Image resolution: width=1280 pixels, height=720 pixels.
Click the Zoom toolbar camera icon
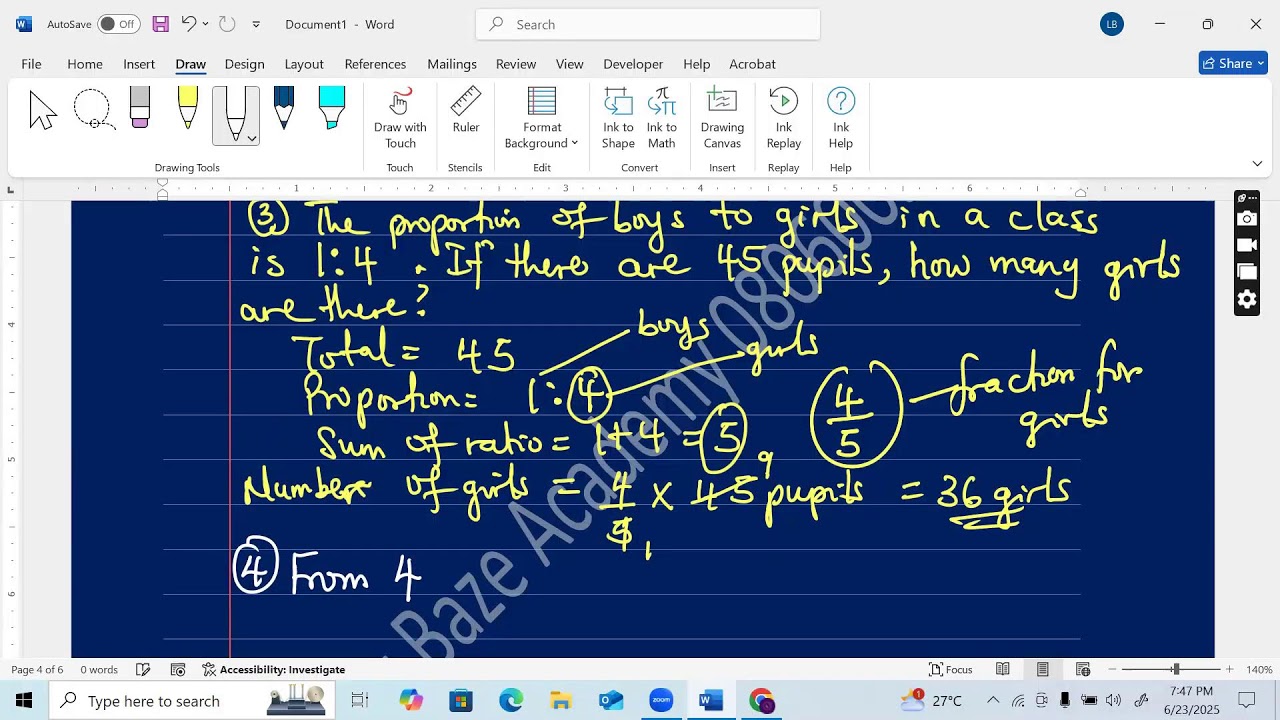(x=1246, y=218)
